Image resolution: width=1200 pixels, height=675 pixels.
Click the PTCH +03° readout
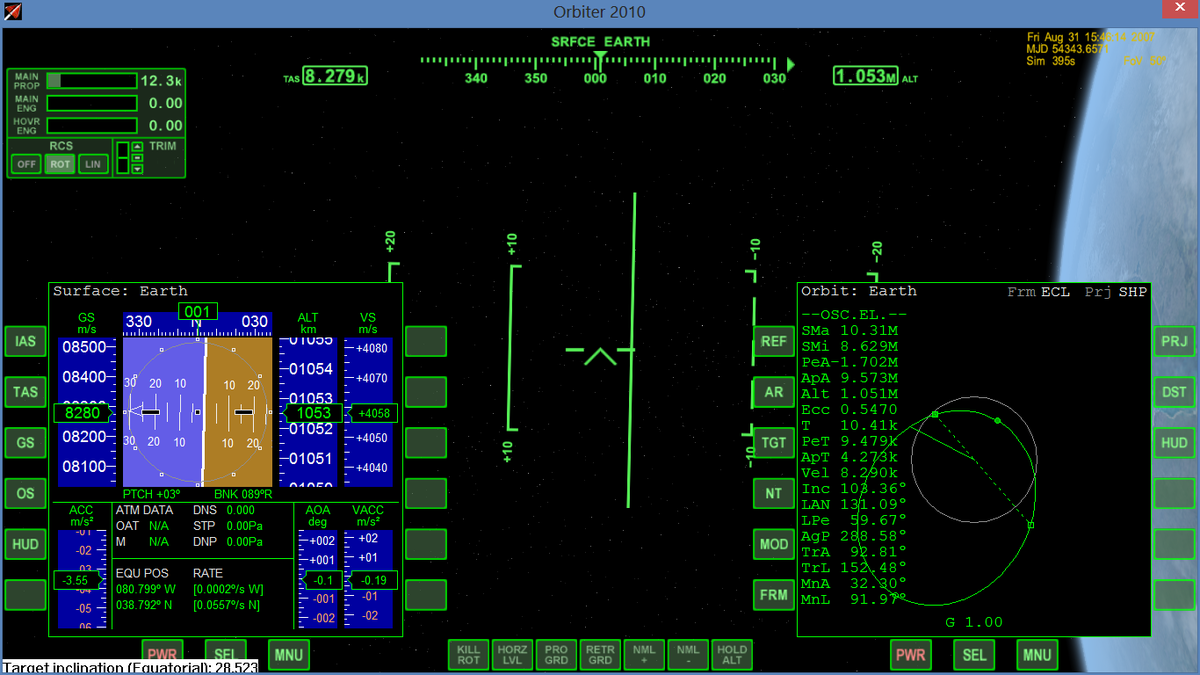click(x=151, y=495)
